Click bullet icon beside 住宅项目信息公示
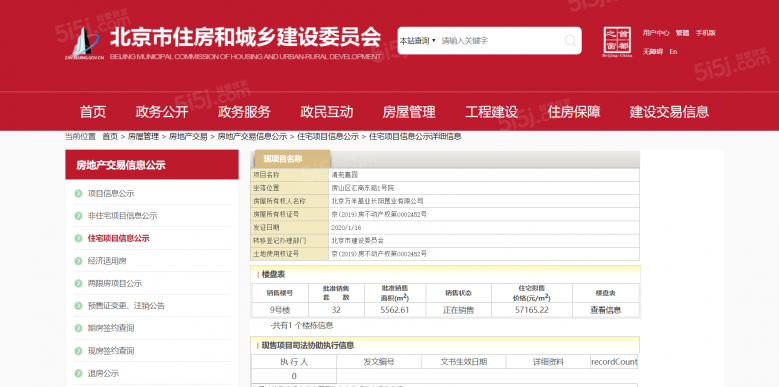The height and width of the screenshot is (387, 779). 78,238
